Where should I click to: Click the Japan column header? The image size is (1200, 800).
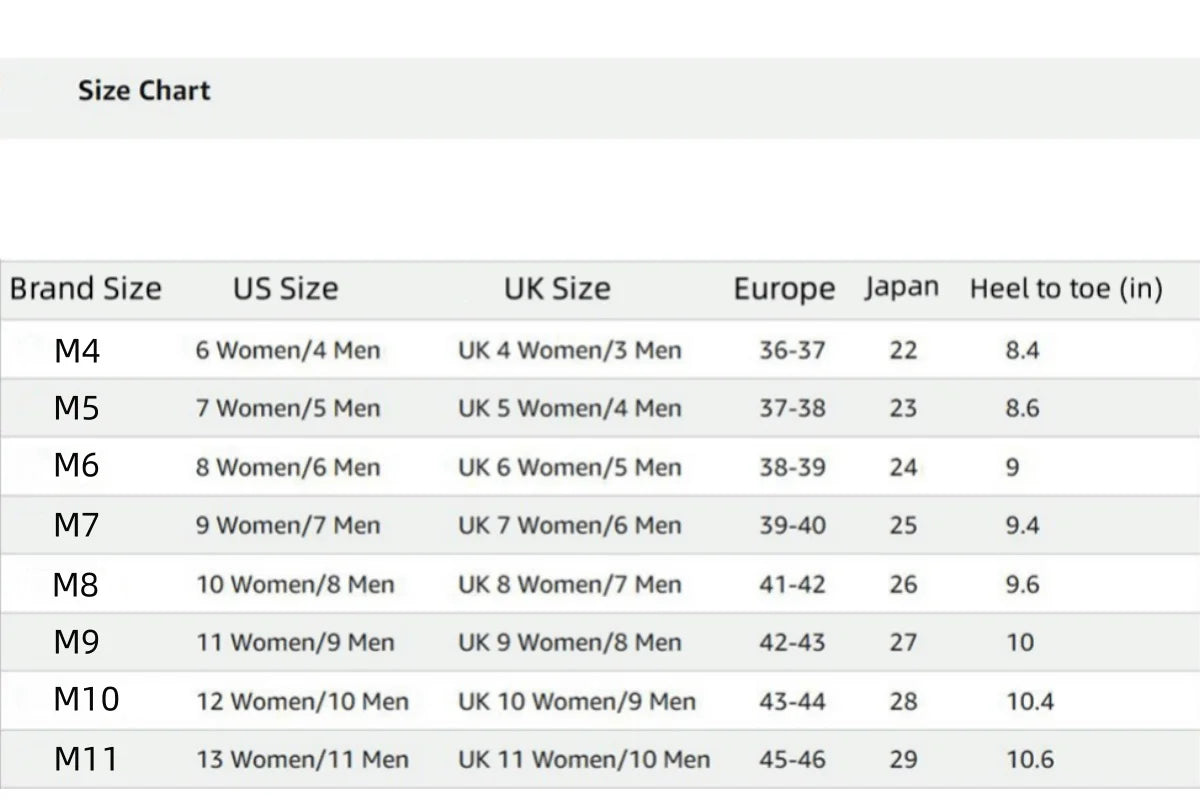coord(902,288)
